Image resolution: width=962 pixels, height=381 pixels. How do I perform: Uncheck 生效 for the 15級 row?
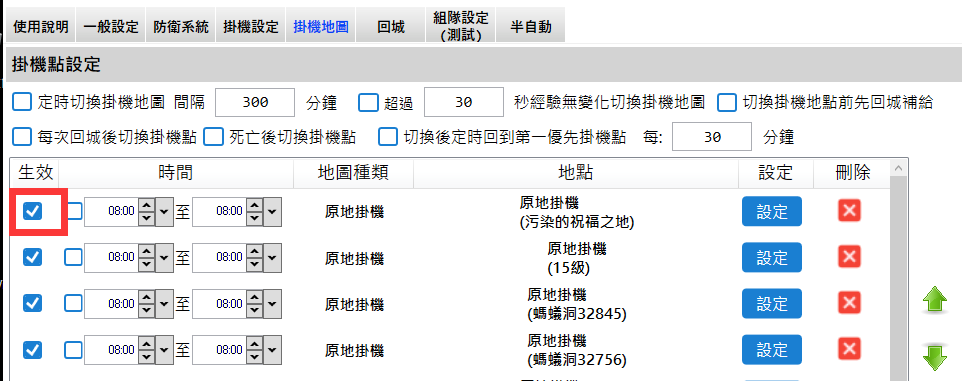(x=33, y=257)
